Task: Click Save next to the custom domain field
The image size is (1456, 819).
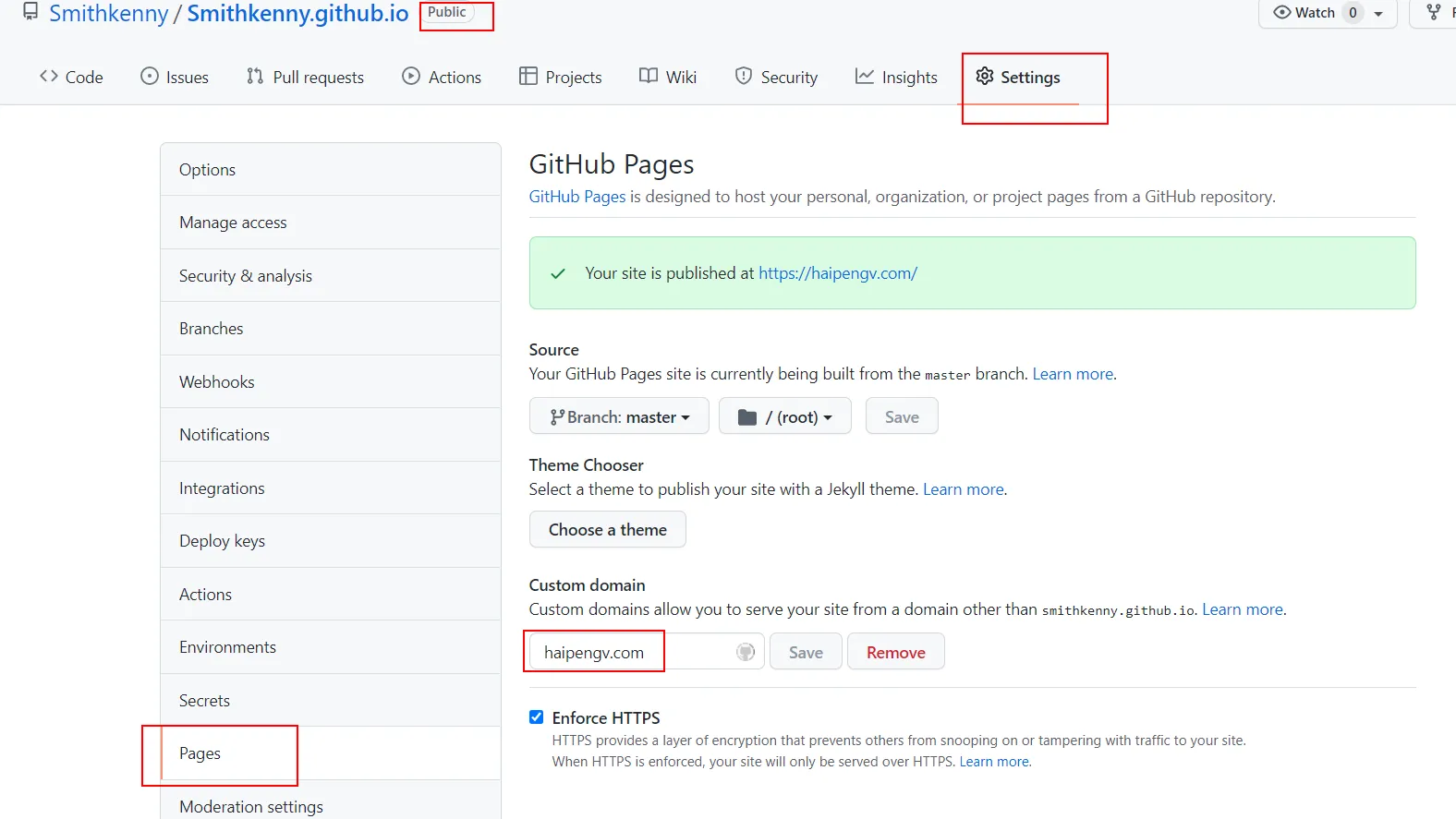Action: coord(806,652)
